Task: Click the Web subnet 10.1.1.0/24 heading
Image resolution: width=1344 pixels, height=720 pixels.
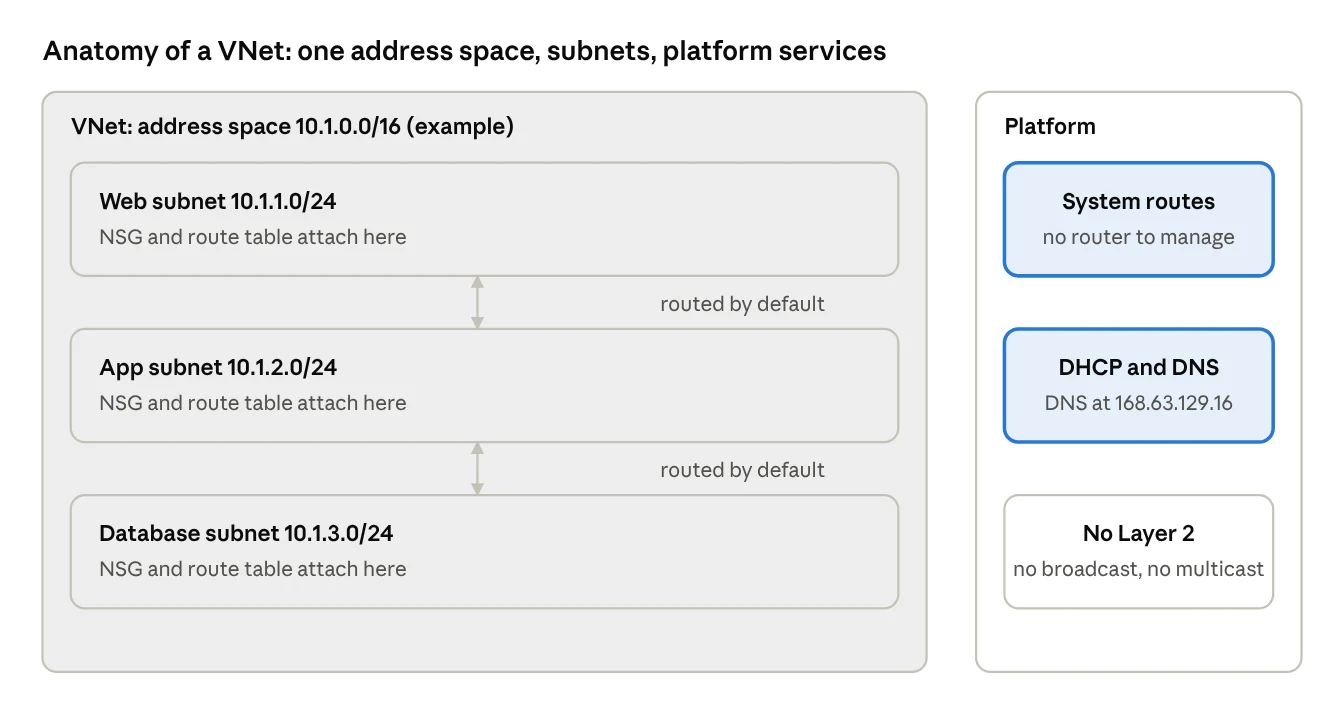Action: click(218, 201)
